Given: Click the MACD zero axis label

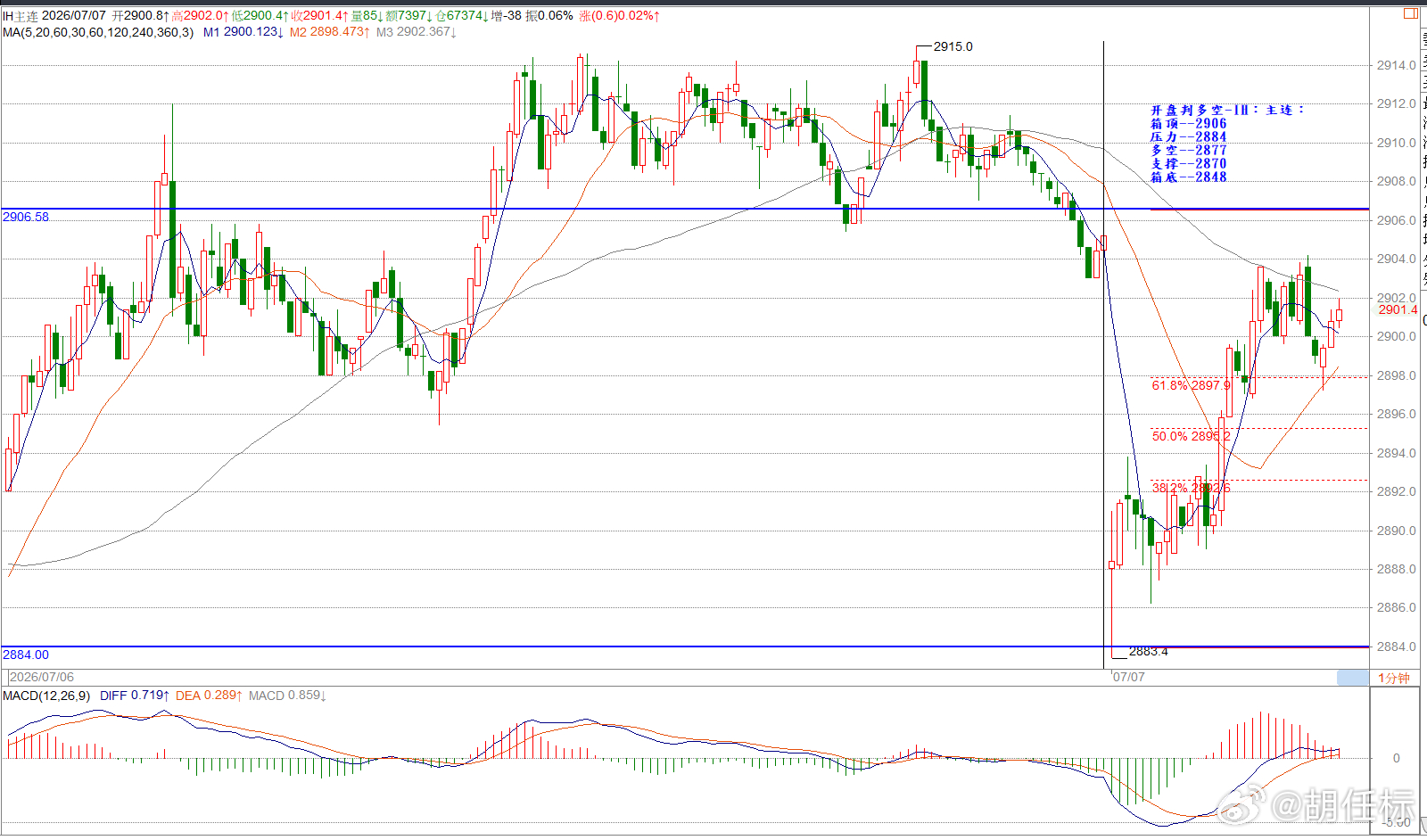Looking at the screenshot, I should (x=1397, y=758).
